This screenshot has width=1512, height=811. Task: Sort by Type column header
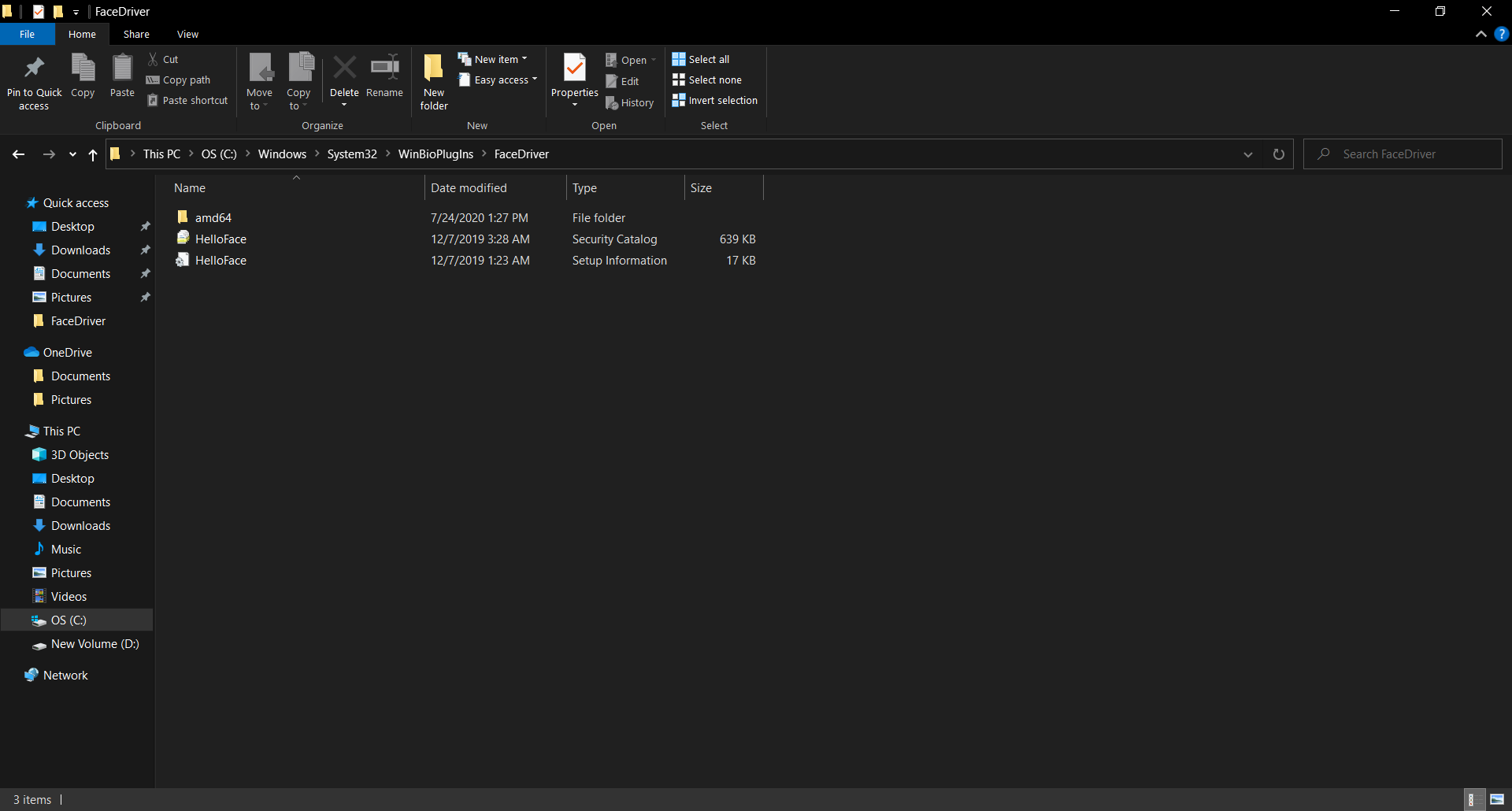click(x=625, y=187)
